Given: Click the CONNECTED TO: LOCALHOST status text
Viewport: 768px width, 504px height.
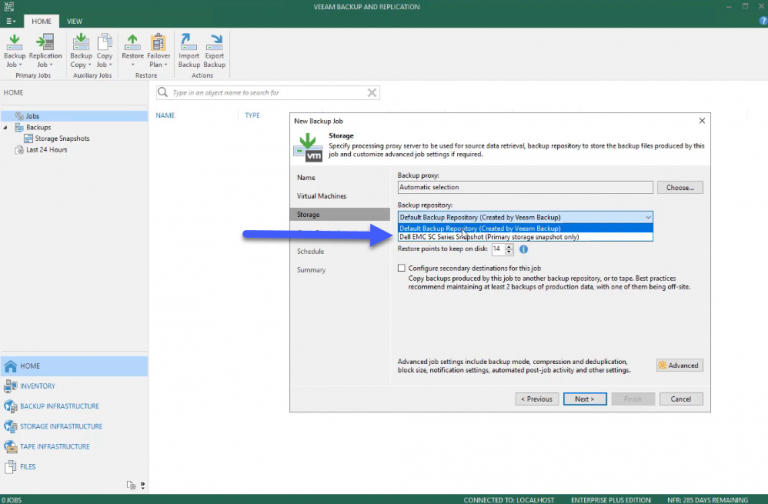Looking at the screenshot, I should (508, 500).
